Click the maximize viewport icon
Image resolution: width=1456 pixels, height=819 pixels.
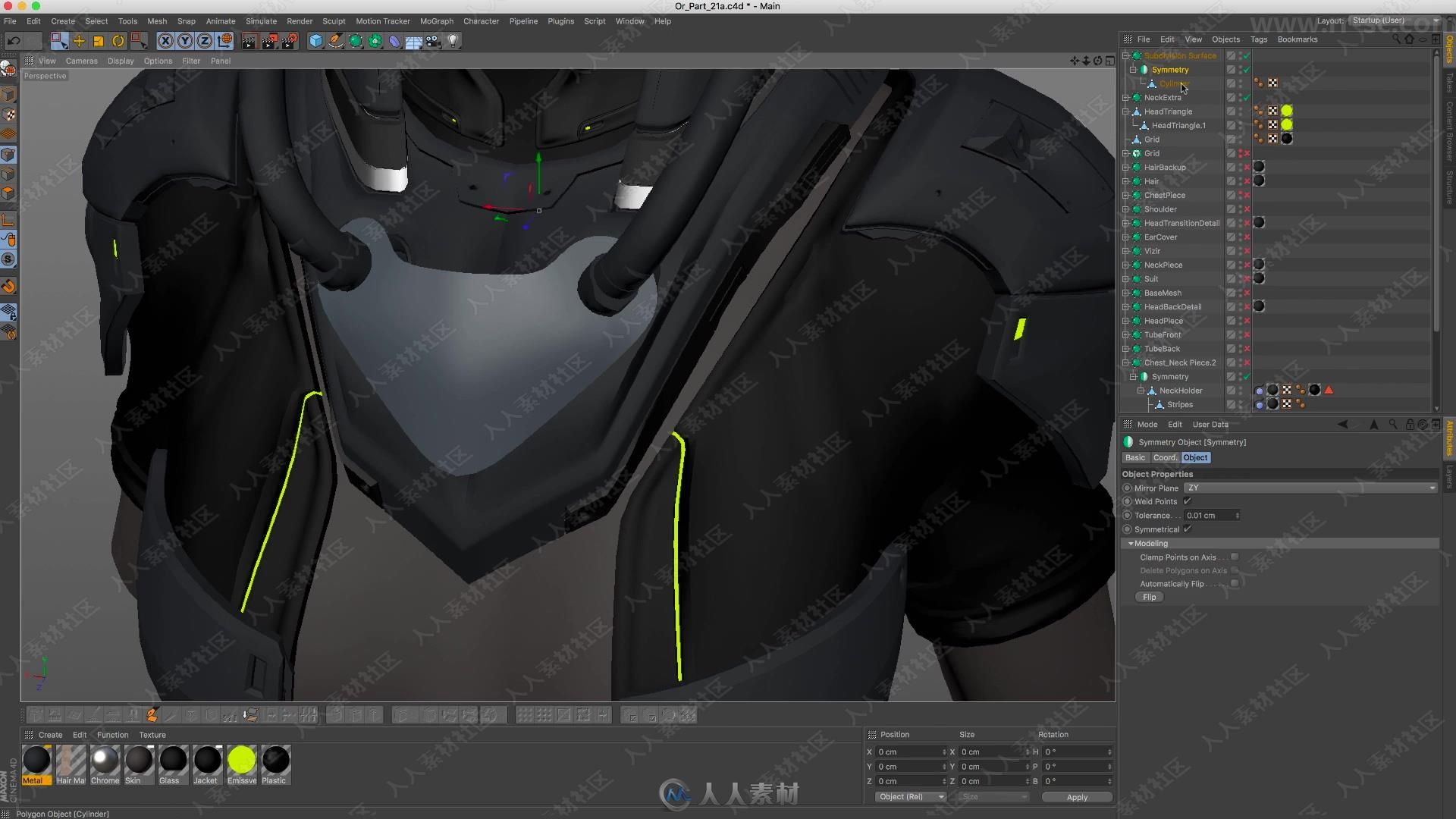tap(1109, 61)
